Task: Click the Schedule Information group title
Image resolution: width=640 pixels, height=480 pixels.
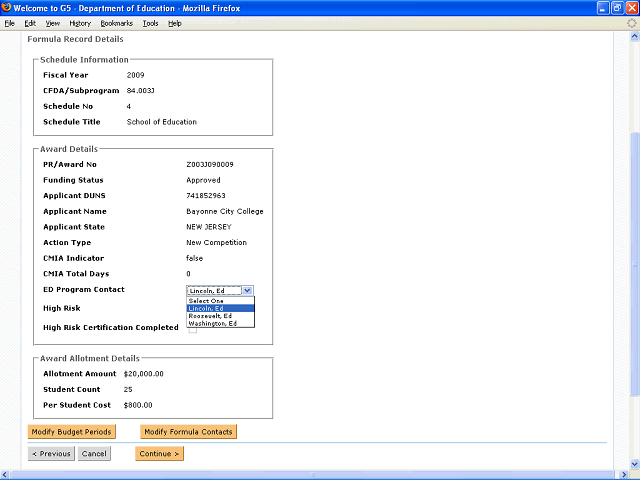Action: coord(84,60)
